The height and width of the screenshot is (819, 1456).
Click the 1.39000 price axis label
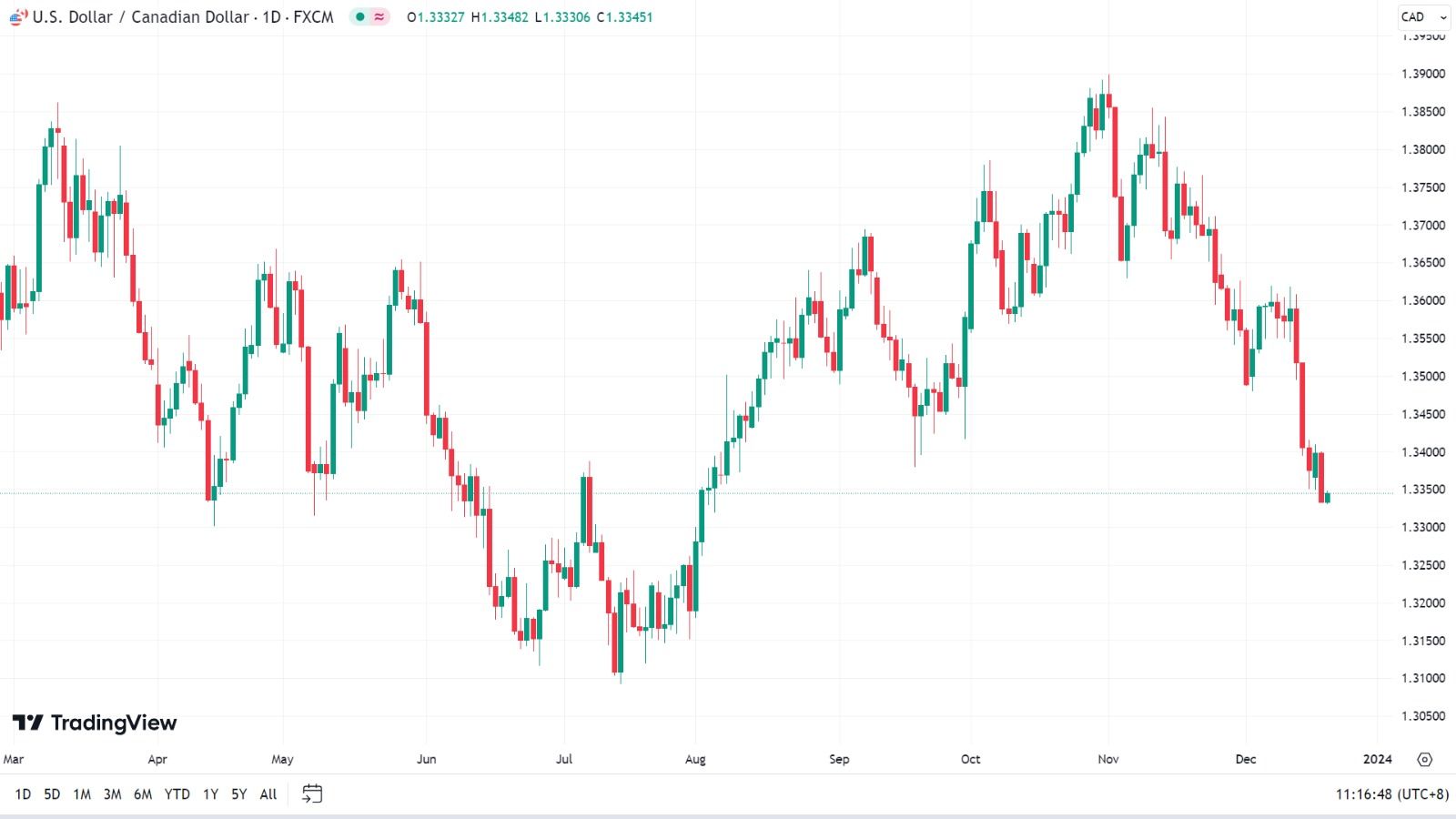pyautogui.click(x=1423, y=74)
